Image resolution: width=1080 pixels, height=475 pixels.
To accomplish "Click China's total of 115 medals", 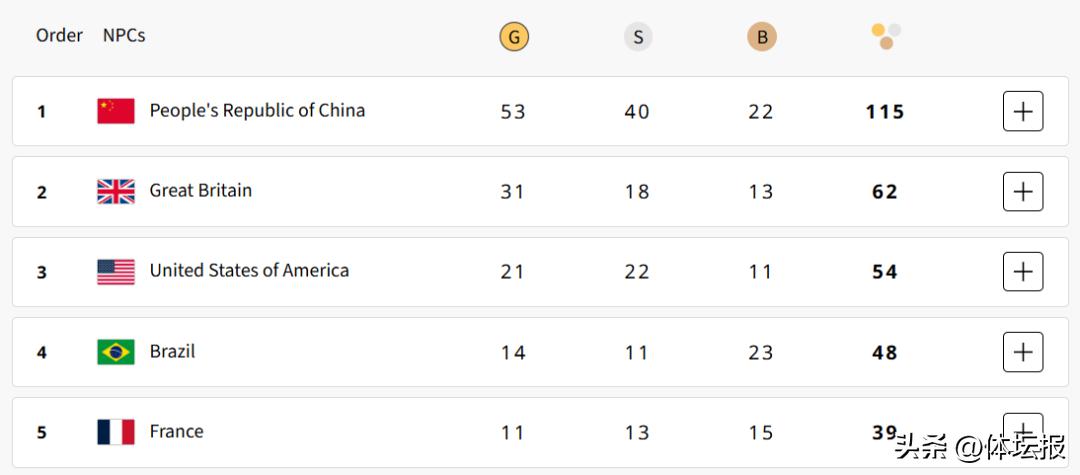I will (x=885, y=112).
